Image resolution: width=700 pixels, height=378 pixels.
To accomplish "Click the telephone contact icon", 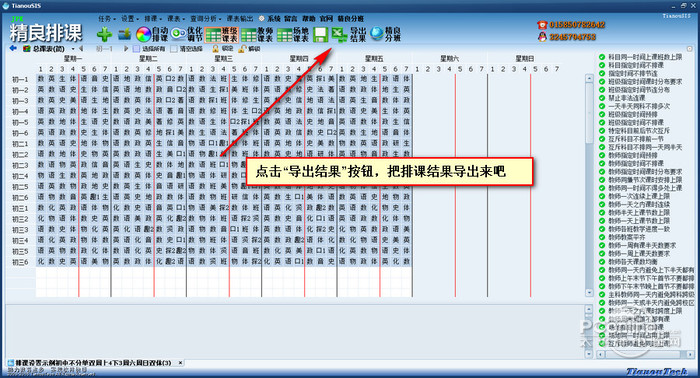I will pos(542,25).
